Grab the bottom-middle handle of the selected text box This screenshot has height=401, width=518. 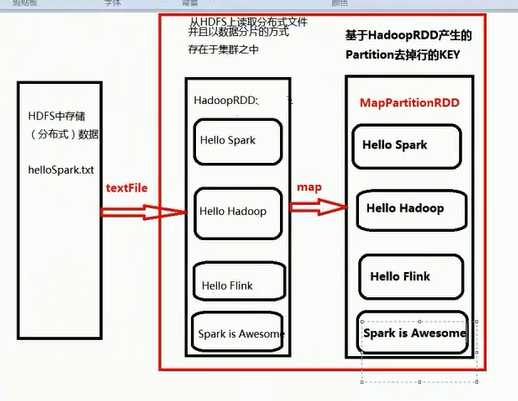pos(420,382)
